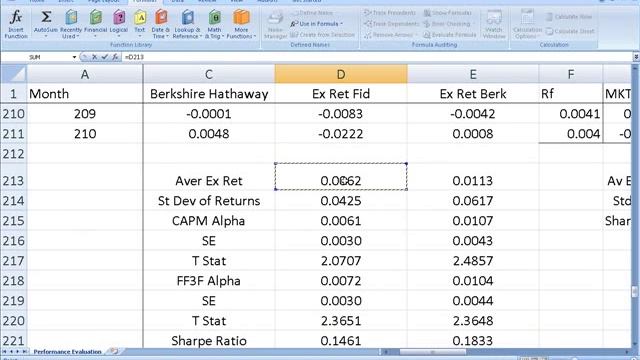Confirm the formula entry with checkmark
Image resolution: width=640 pixels, height=360 pixels.
(104, 57)
